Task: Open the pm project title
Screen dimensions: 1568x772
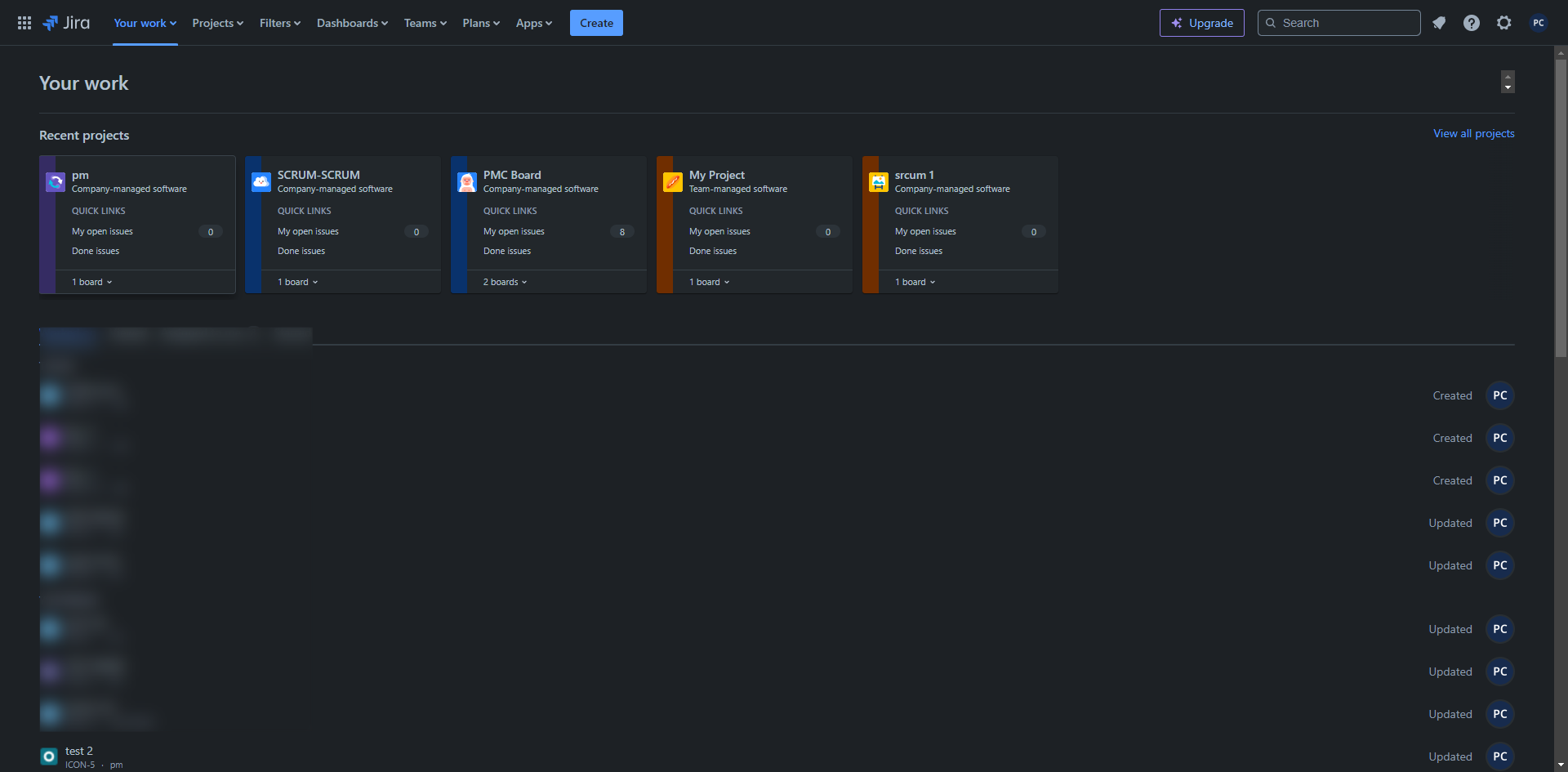Action: (80, 175)
